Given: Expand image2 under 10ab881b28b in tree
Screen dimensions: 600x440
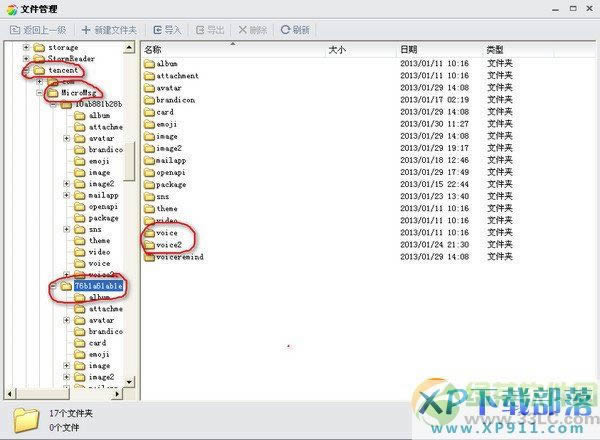Looking at the screenshot, I should [x=67, y=184].
